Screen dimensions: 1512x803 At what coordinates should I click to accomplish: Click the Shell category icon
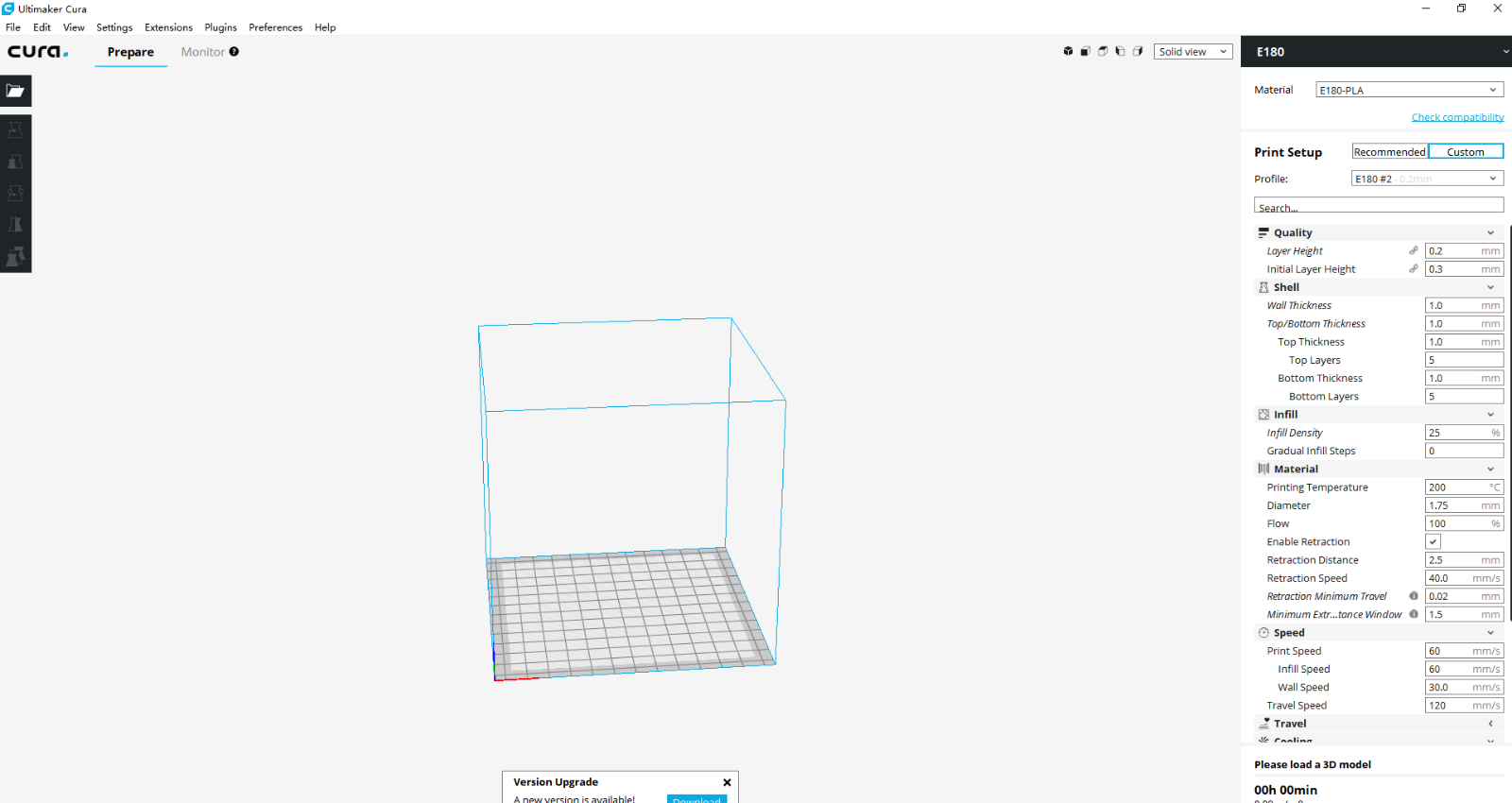coord(1263,287)
